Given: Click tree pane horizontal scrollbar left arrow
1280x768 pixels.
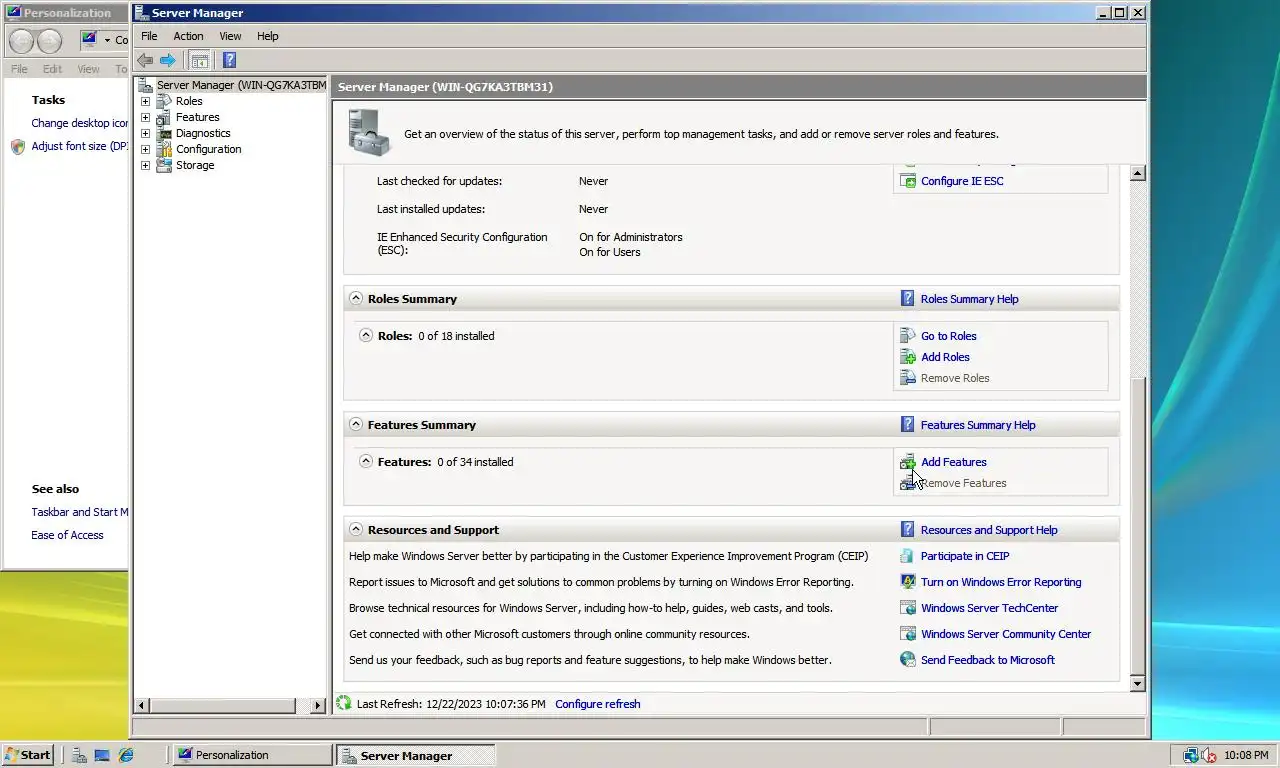Looking at the screenshot, I should click(x=142, y=705).
